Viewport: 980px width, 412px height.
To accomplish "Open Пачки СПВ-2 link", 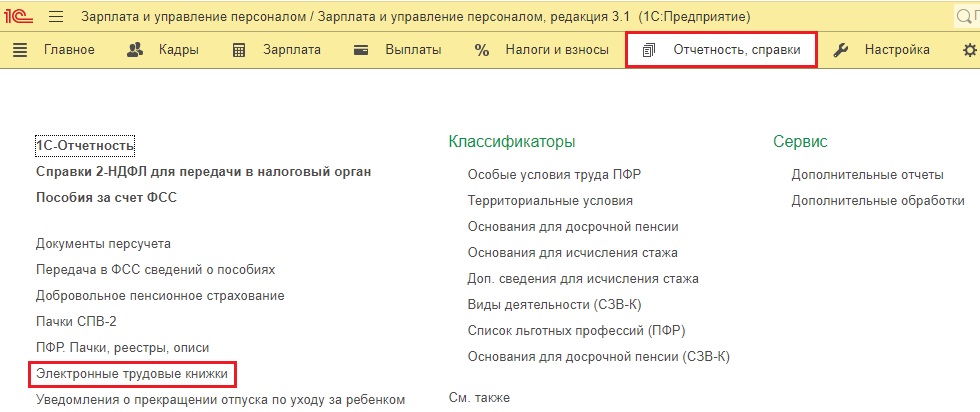I will pyautogui.click(x=76, y=322).
